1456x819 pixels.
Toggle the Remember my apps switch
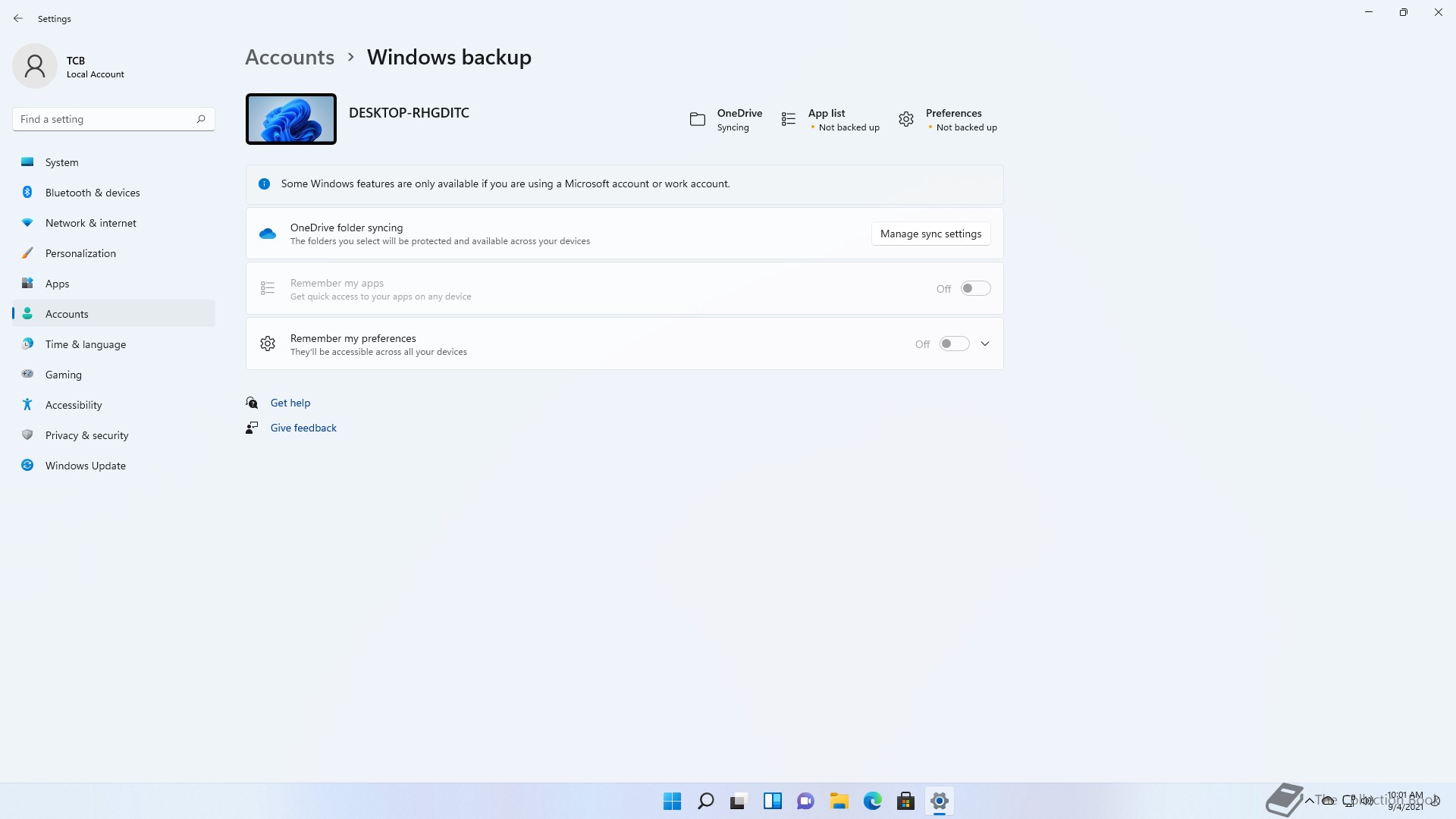[975, 288]
